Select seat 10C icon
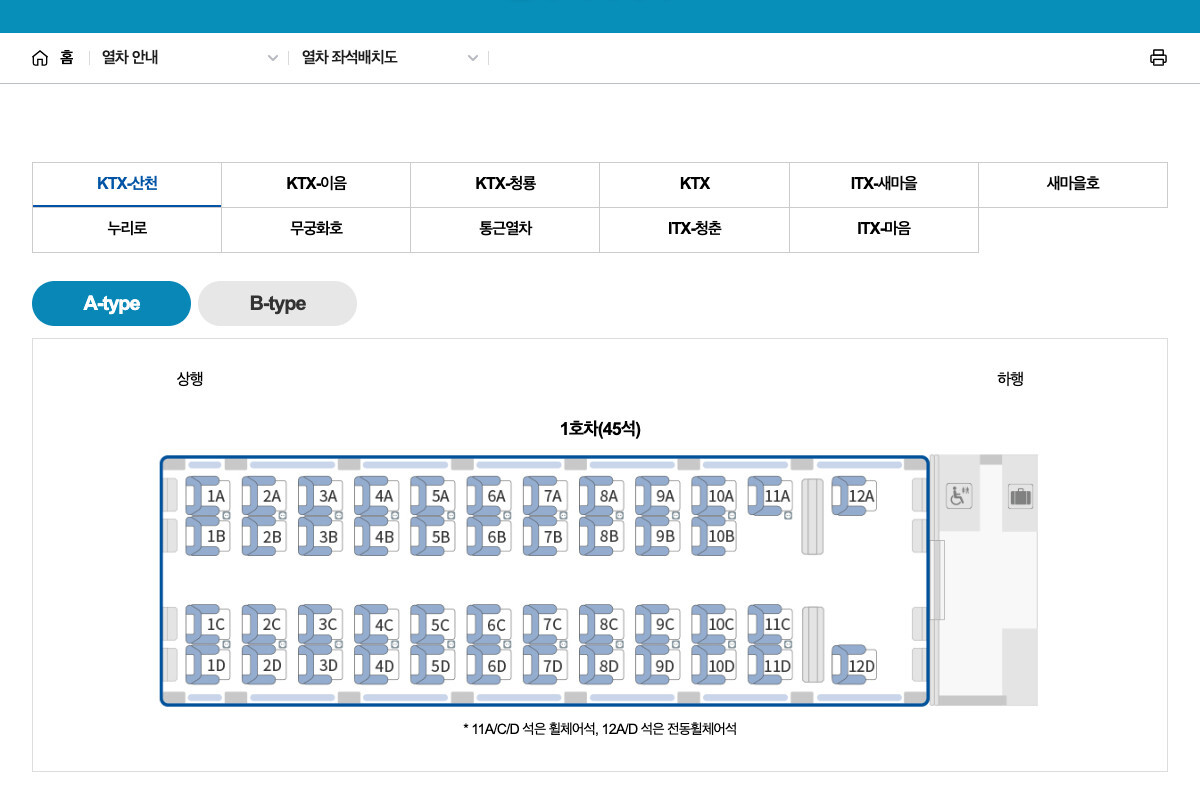Image resolution: width=1200 pixels, height=800 pixels. [x=713, y=623]
